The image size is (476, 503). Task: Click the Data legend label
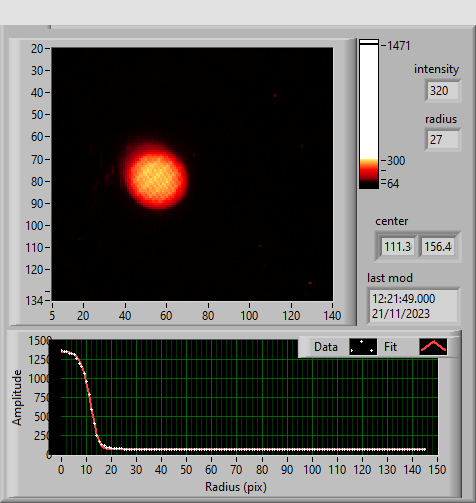(x=326, y=347)
